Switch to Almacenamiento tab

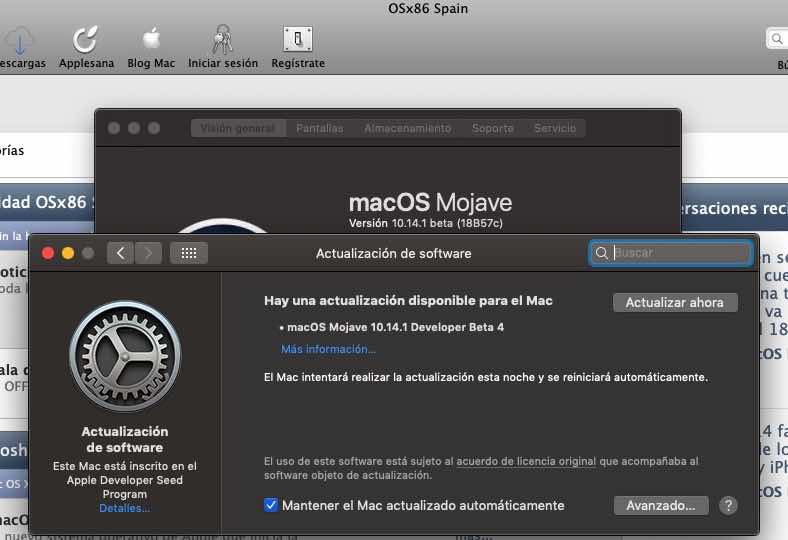pyautogui.click(x=408, y=128)
